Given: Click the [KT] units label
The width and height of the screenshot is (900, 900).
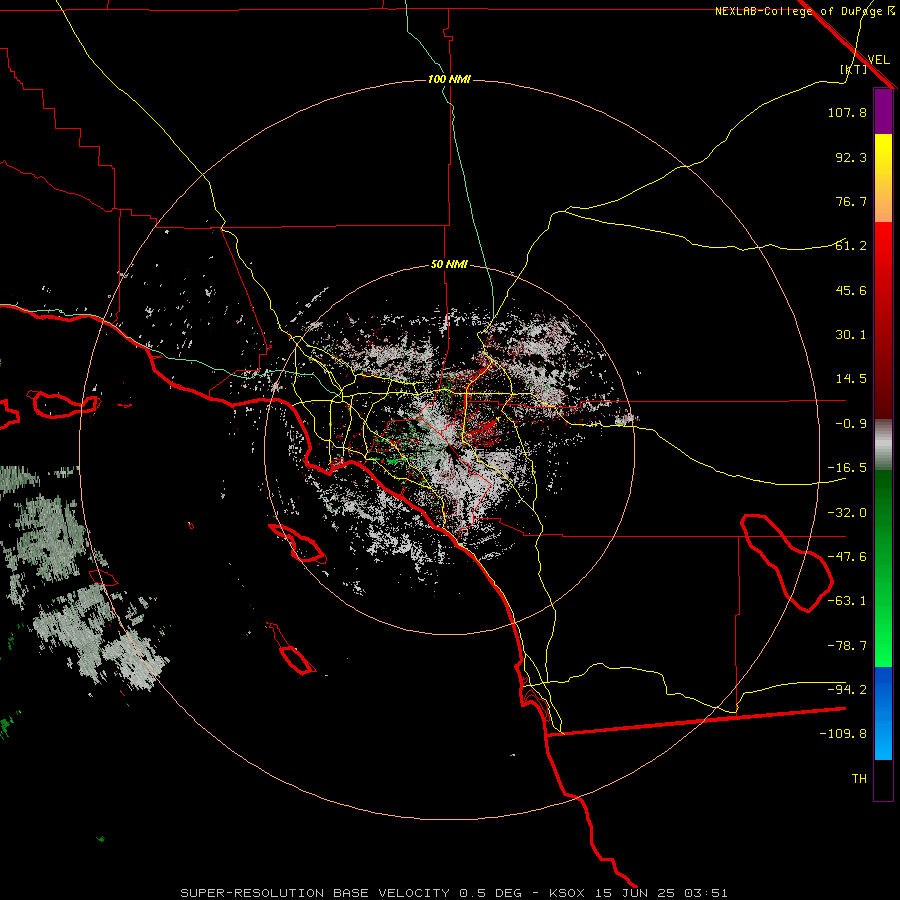Looking at the screenshot, I should pyautogui.click(x=854, y=69).
